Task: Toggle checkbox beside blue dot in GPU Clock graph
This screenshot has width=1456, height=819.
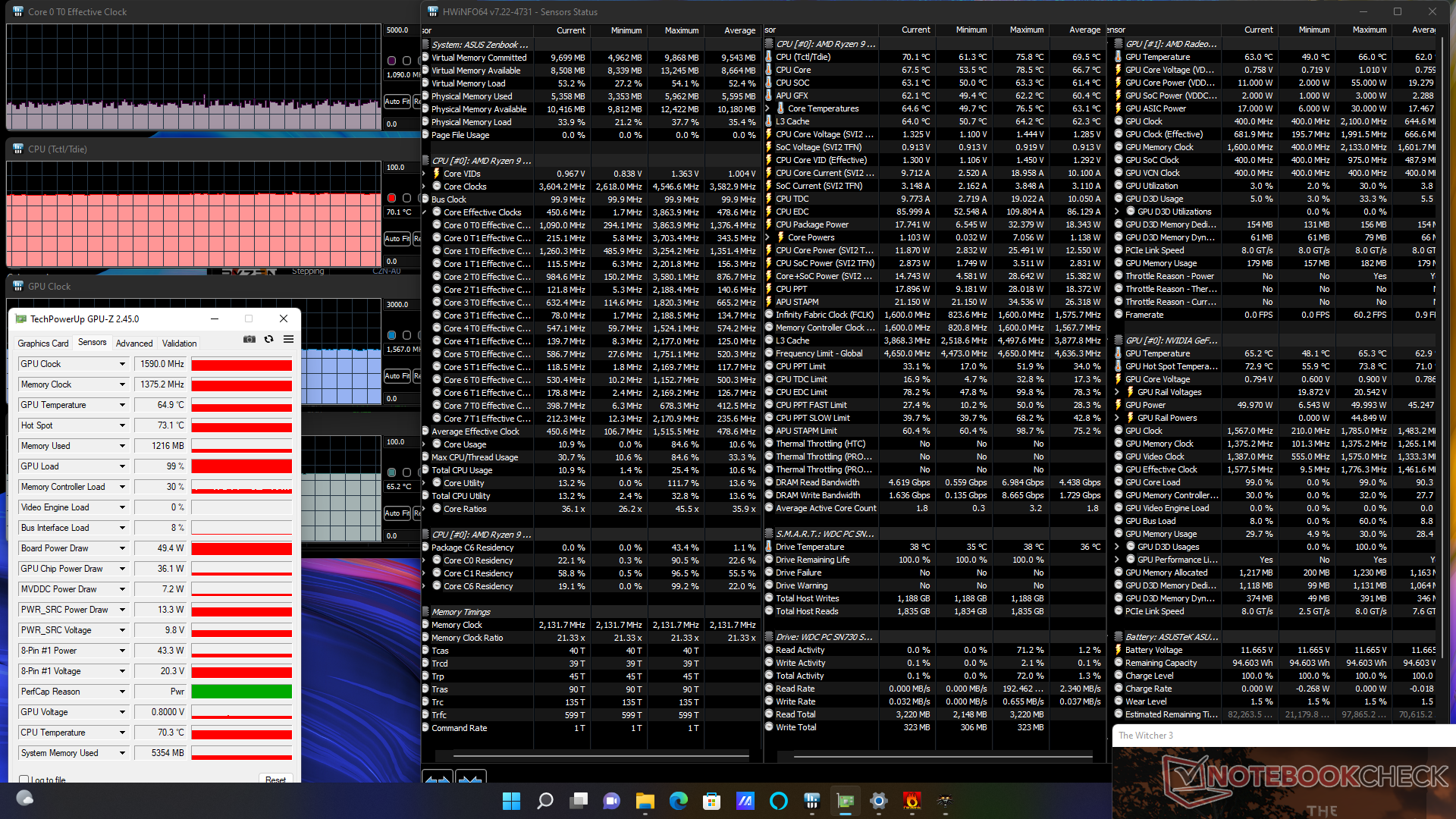Action: (406, 335)
